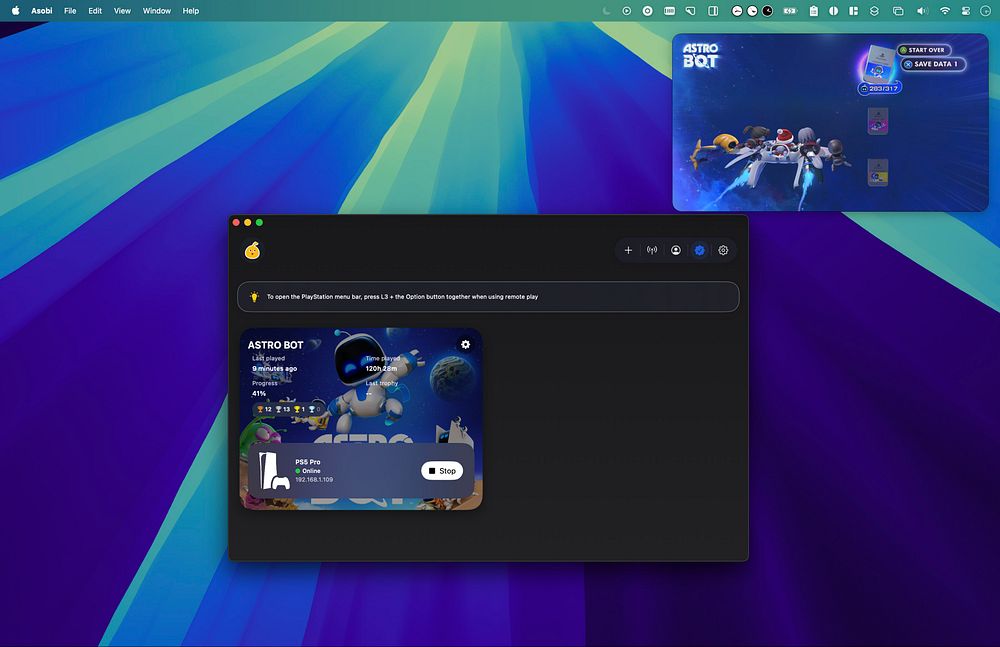Open the View menu
1000x647 pixels.
click(x=122, y=11)
